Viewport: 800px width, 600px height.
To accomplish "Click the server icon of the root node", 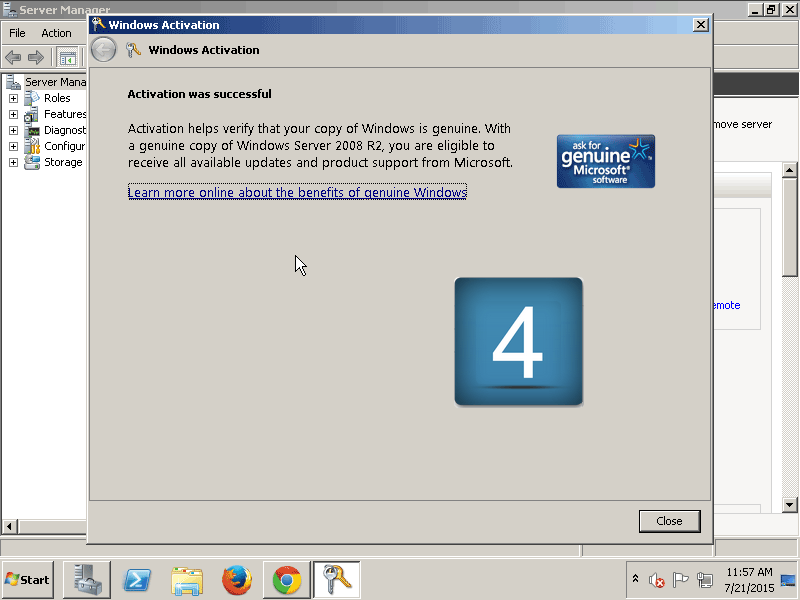I will [x=13, y=82].
